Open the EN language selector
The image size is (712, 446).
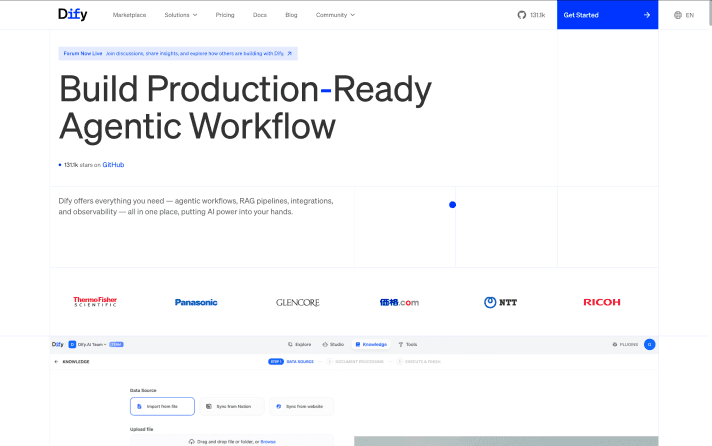(684, 15)
